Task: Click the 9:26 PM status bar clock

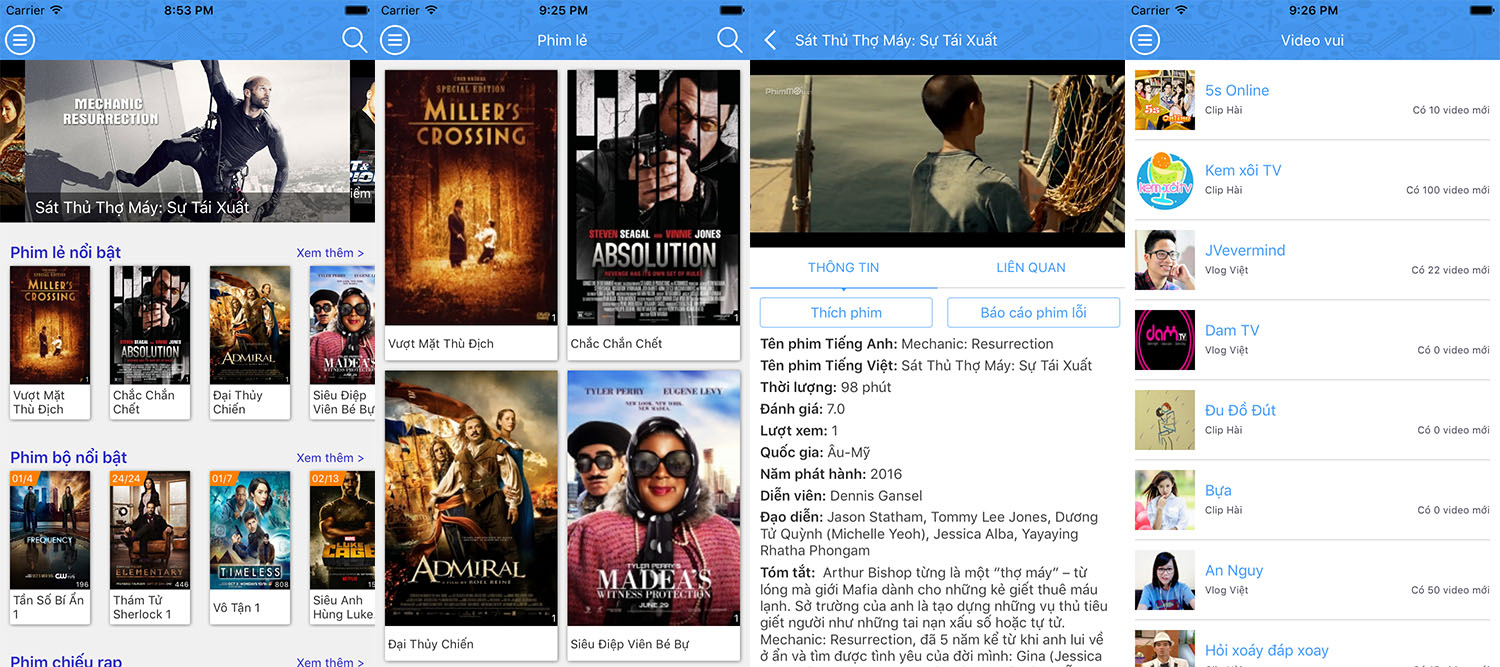Action: pos(1313,10)
